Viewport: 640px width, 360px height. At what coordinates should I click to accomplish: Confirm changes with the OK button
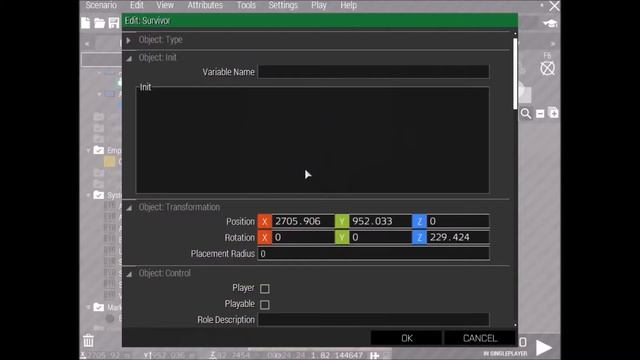click(x=406, y=338)
